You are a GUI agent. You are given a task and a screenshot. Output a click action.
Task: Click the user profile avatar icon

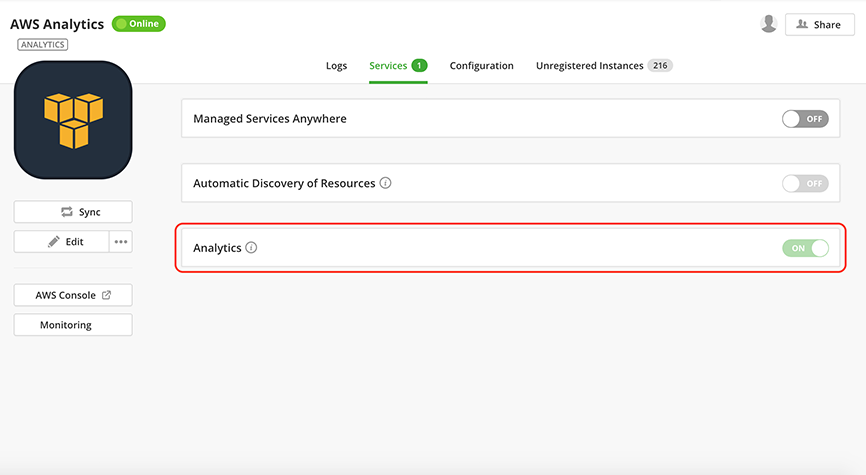[x=768, y=24]
